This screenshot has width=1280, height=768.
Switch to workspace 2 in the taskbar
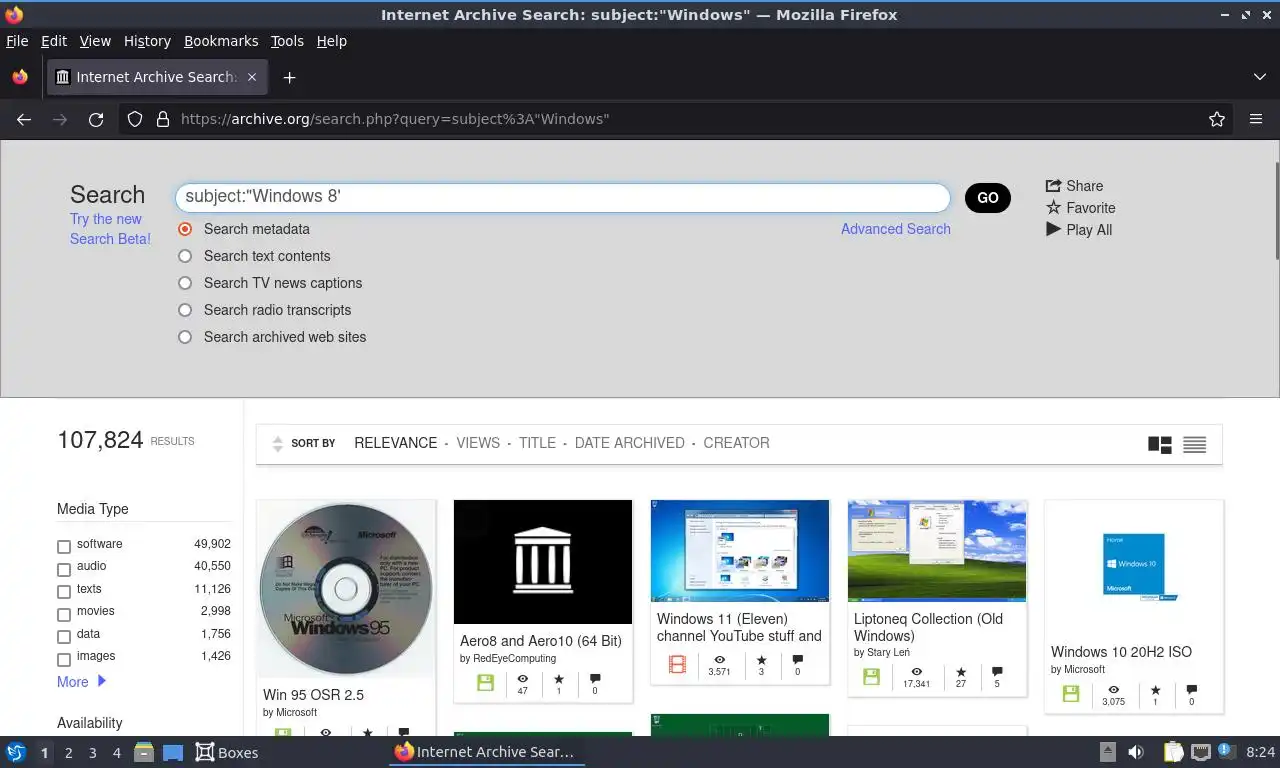tap(69, 752)
